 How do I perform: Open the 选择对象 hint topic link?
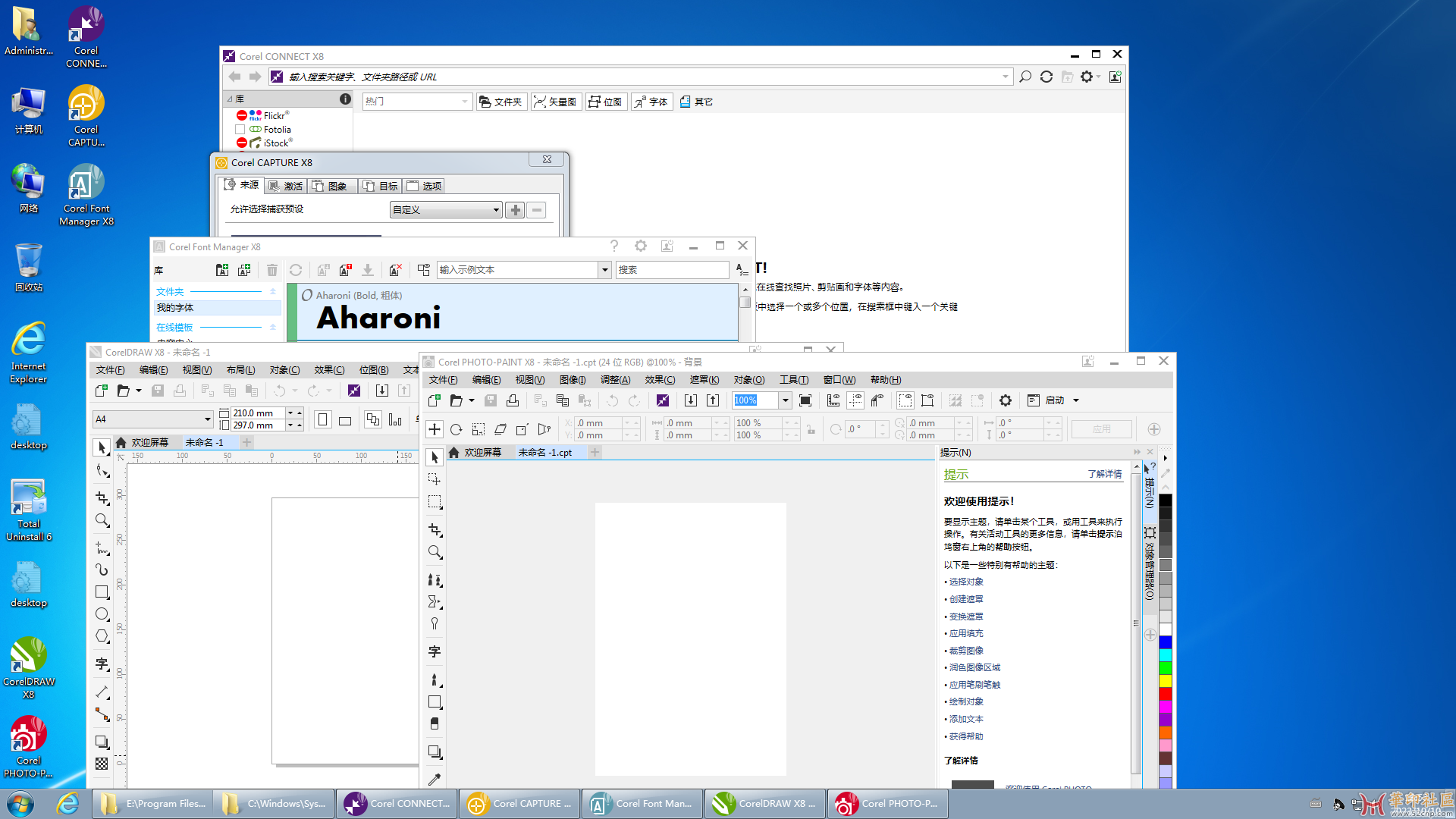coord(966,582)
